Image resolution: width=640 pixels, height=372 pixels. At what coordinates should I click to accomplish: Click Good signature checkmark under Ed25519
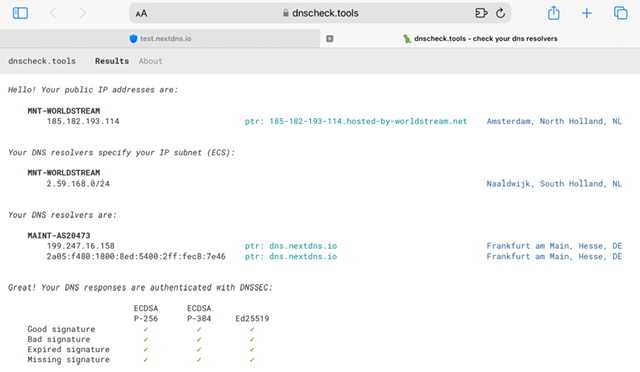(252, 329)
